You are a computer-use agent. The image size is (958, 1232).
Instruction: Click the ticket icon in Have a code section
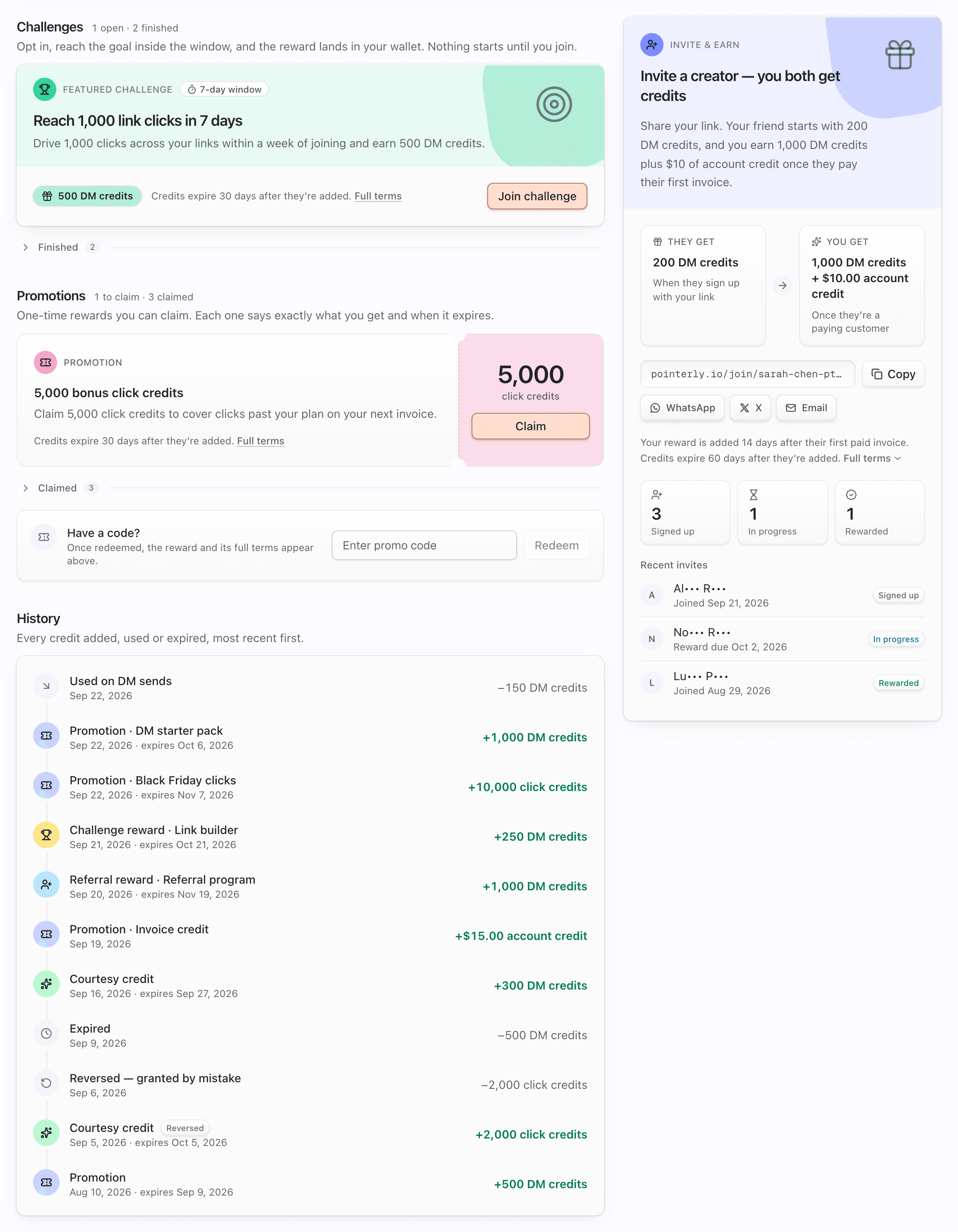[x=44, y=537]
